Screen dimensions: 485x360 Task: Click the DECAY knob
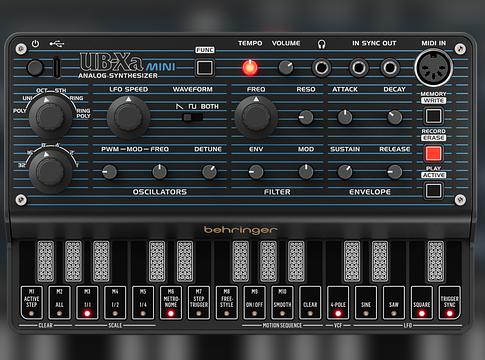coord(395,117)
